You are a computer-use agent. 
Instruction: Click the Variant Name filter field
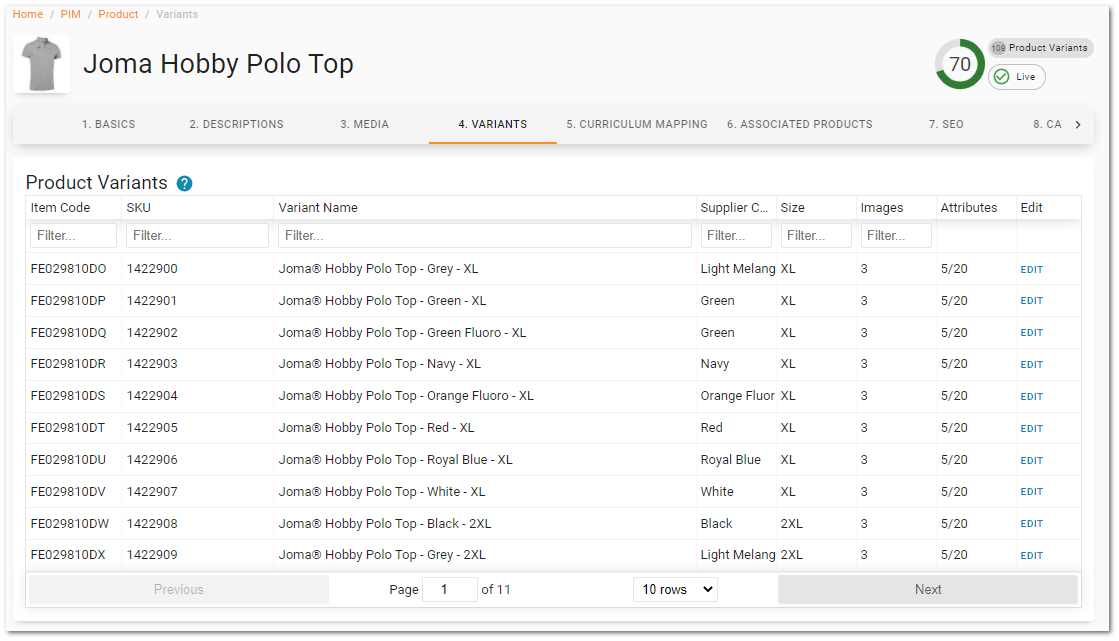coord(485,236)
